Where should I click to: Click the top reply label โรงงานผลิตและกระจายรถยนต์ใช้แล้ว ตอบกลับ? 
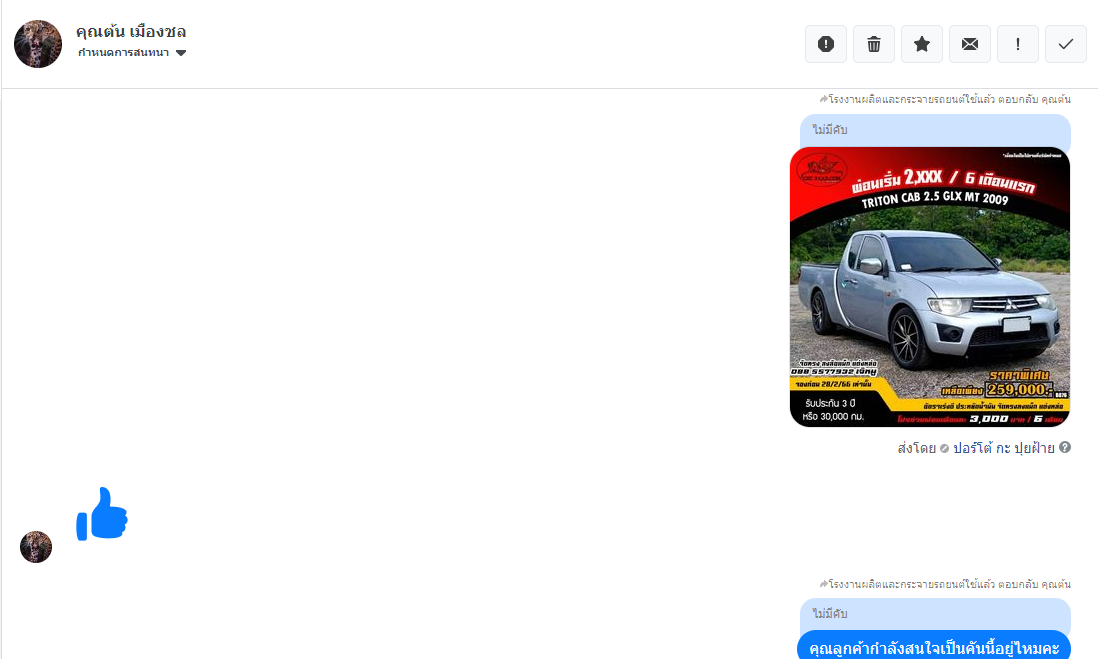point(945,99)
